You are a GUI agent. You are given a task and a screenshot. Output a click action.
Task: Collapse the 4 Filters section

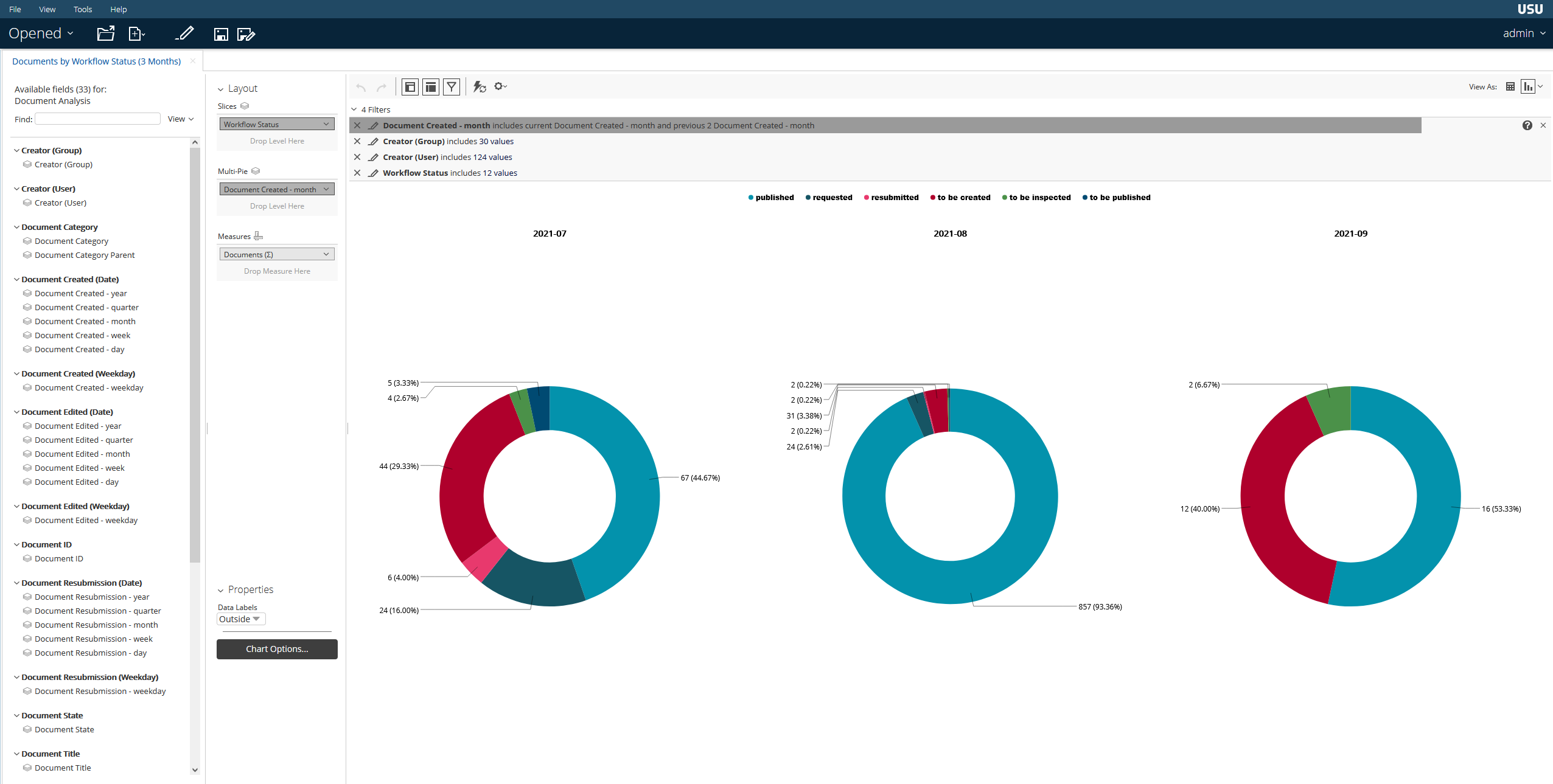(x=354, y=109)
